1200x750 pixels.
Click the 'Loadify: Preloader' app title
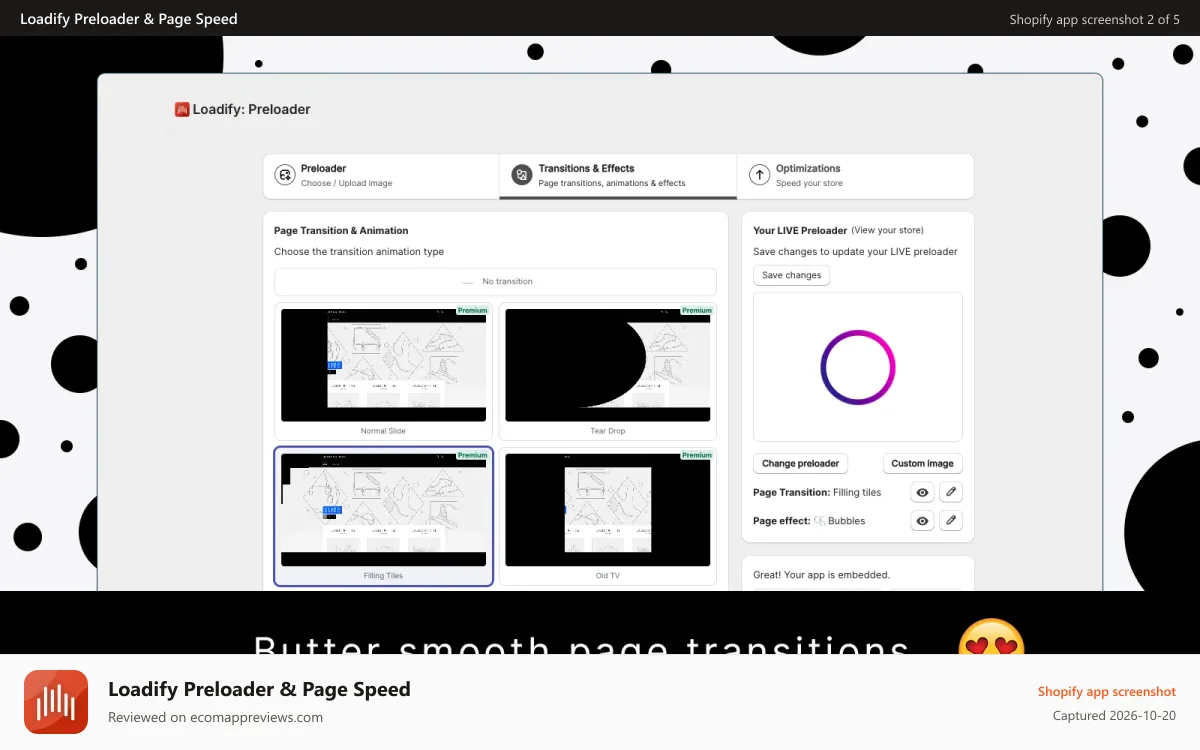pos(252,110)
